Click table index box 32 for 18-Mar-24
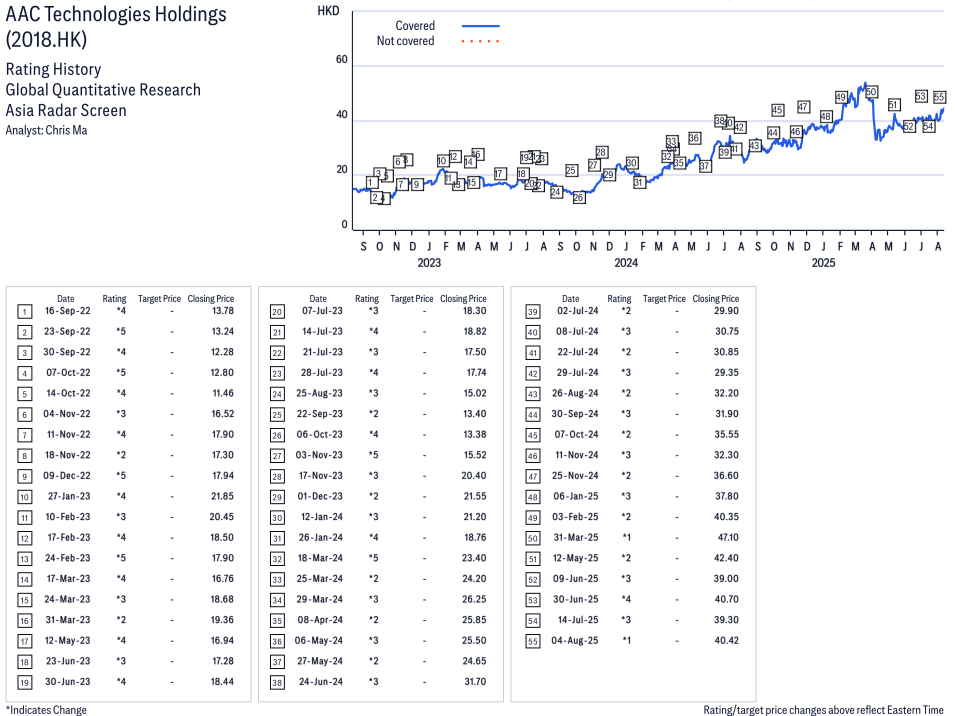 coord(277,560)
